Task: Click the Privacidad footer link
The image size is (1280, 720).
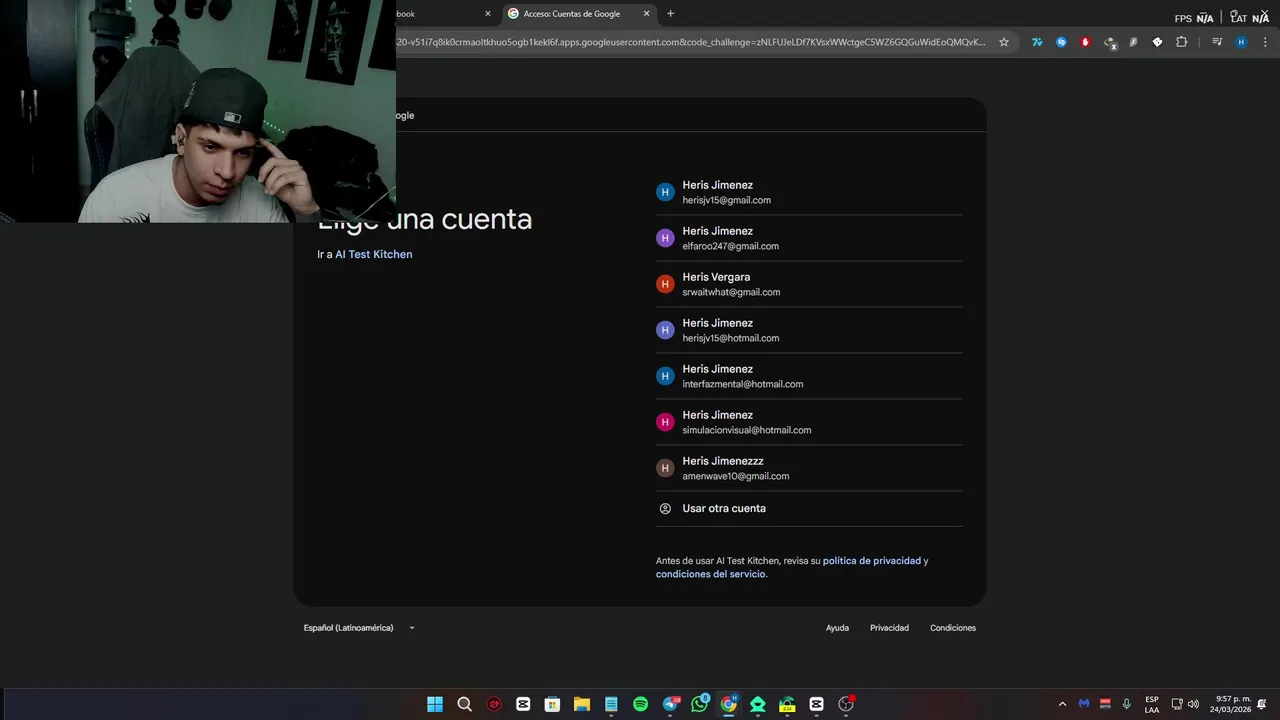Action: pyautogui.click(x=889, y=628)
